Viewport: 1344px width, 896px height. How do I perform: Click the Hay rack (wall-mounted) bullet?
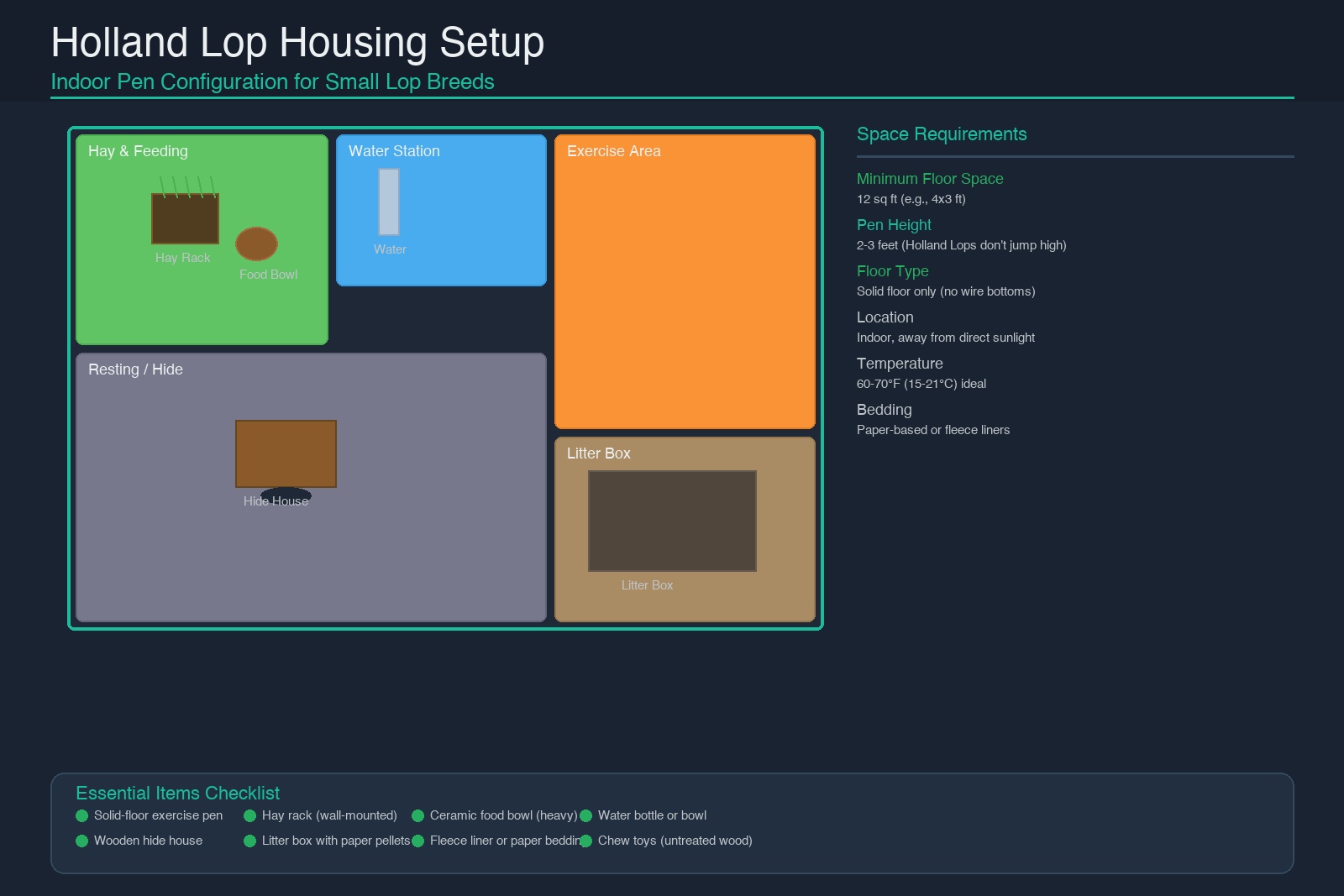click(x=249, y=815)
